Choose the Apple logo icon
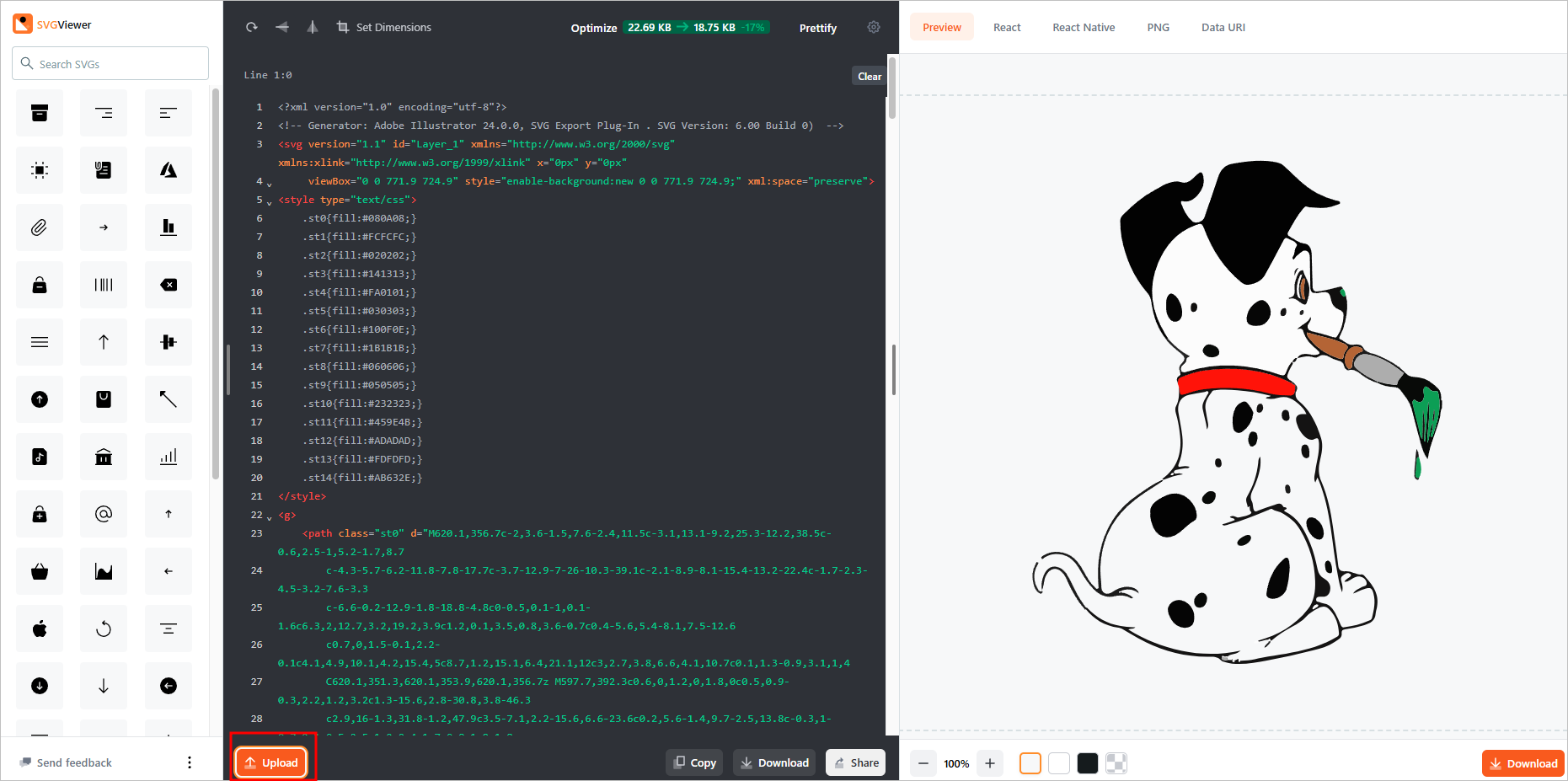1568x781 pixels. 40,629
